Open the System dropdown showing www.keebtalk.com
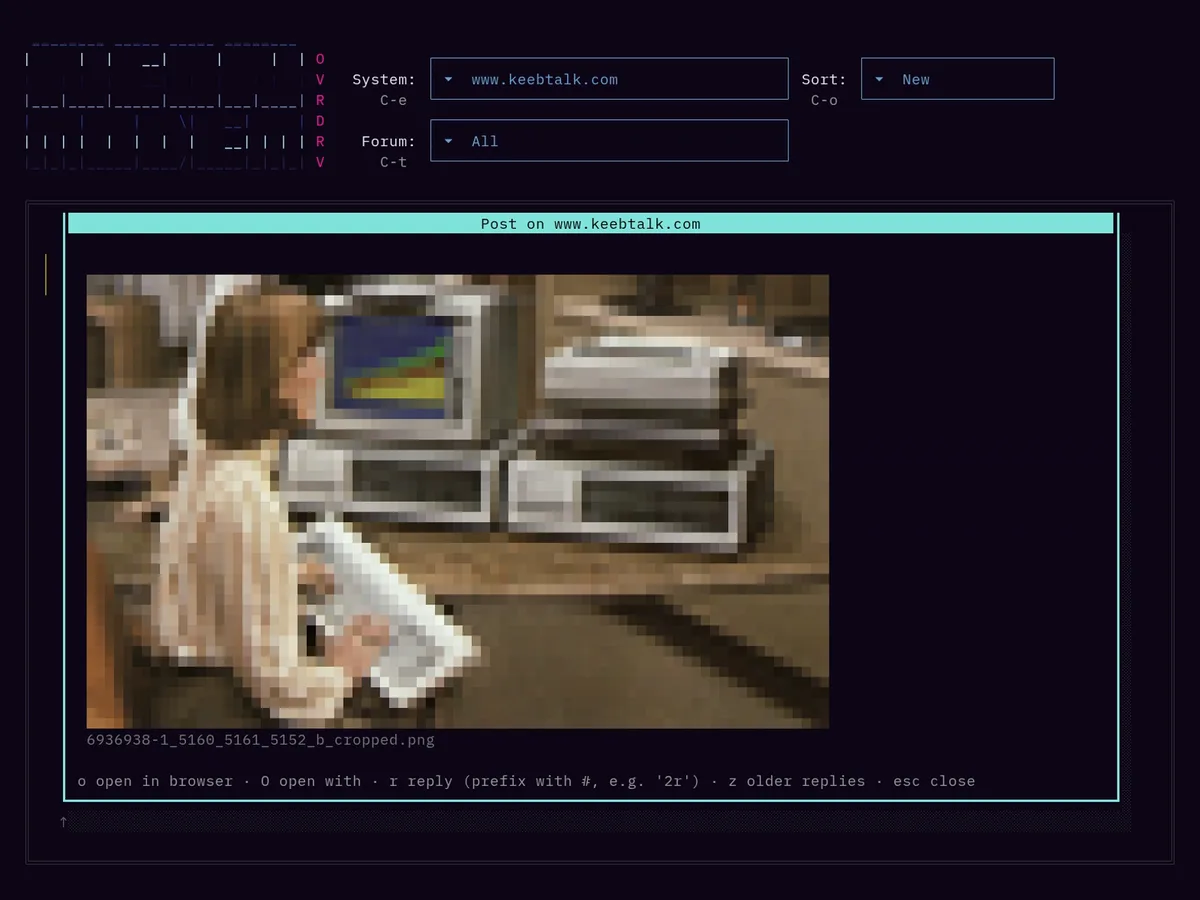 (x=609, y=79)
